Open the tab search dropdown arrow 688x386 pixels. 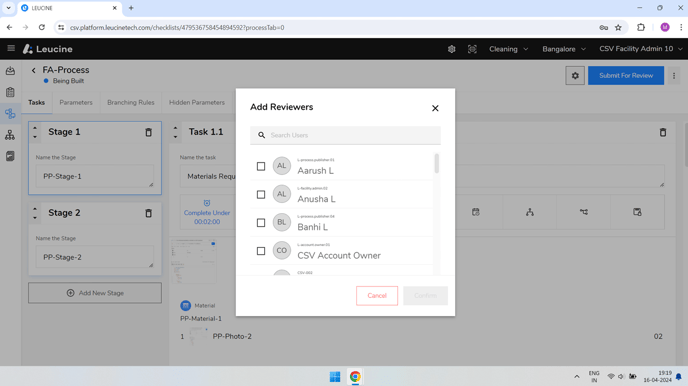(x=8, y=8)
